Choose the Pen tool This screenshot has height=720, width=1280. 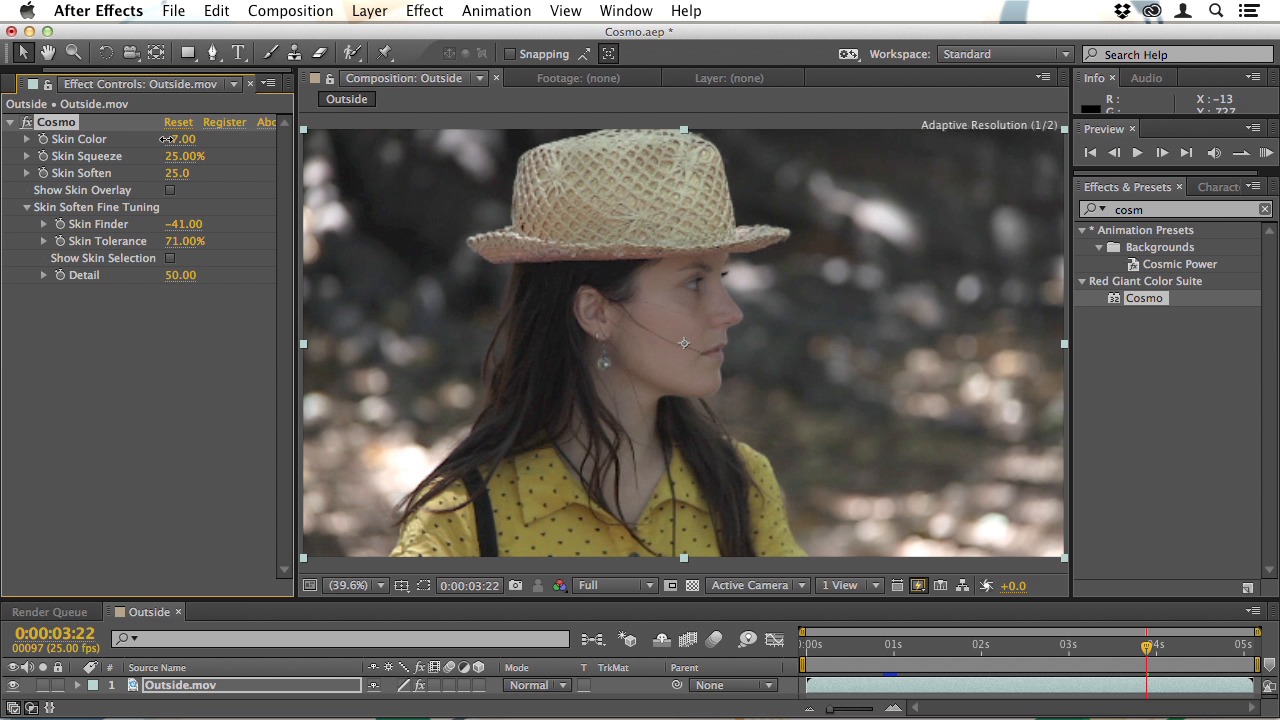(212, 53)
